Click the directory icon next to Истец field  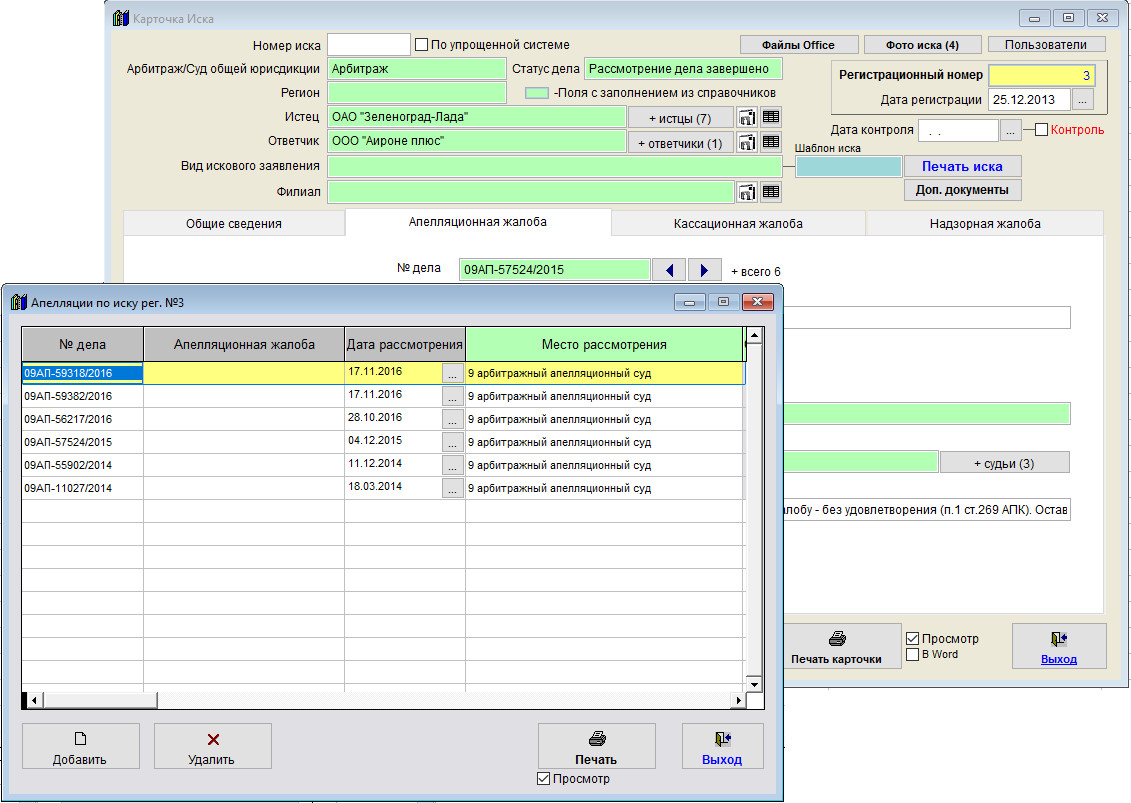[x=747, y=117]
